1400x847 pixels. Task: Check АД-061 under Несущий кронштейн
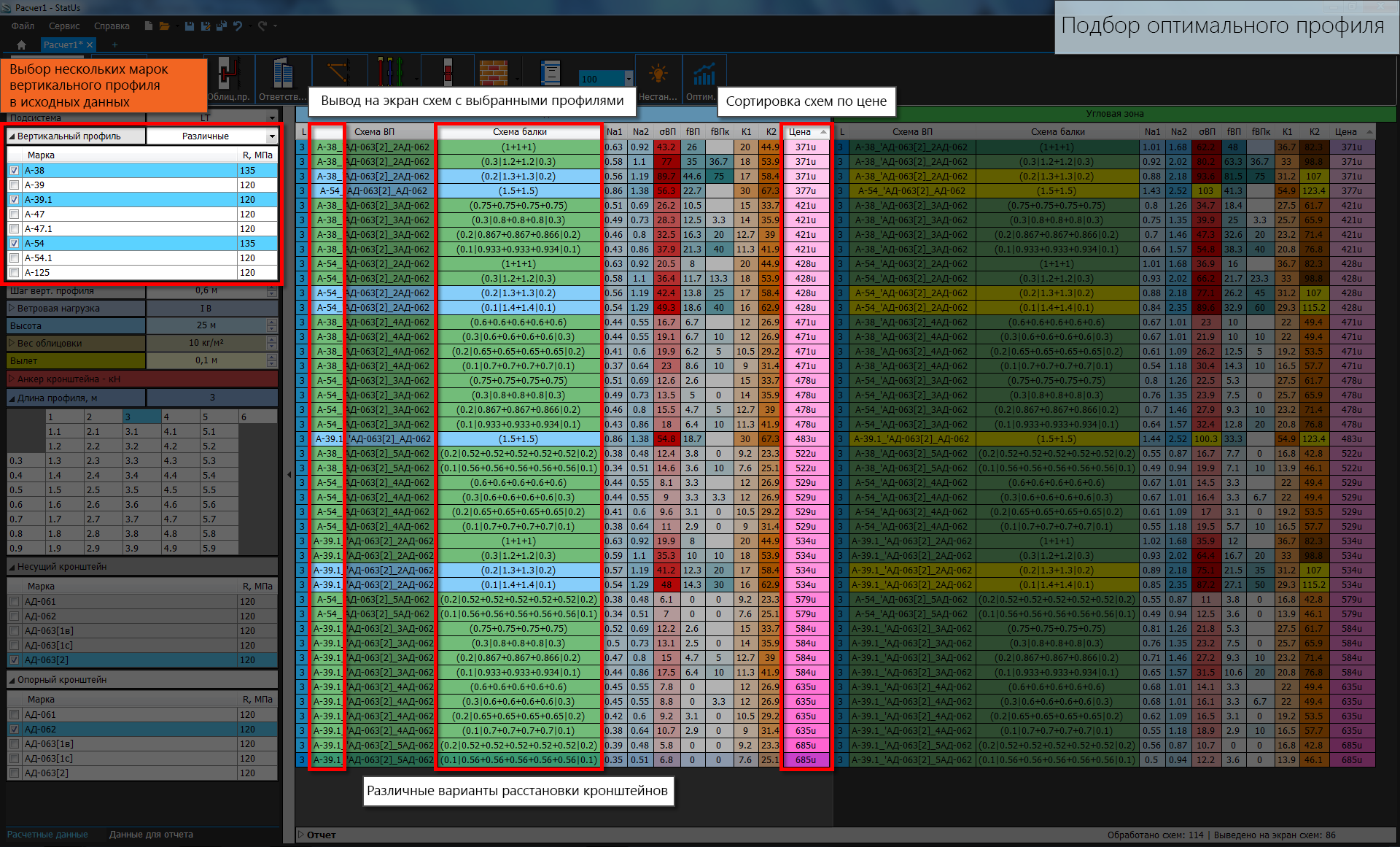pos(15,601)
